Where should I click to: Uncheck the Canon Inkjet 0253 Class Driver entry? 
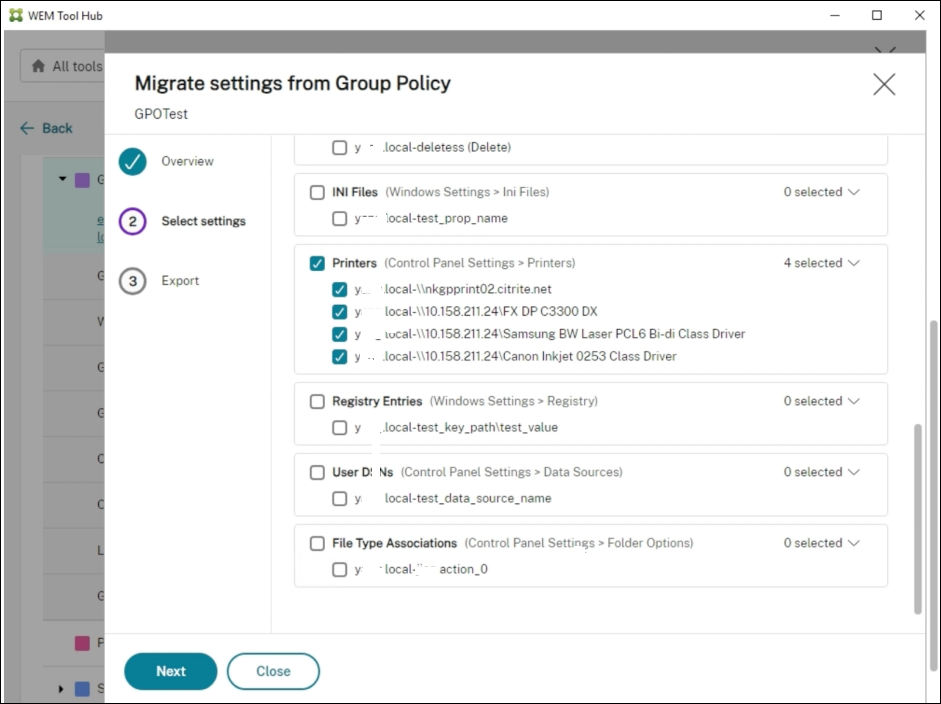[339, 355]
